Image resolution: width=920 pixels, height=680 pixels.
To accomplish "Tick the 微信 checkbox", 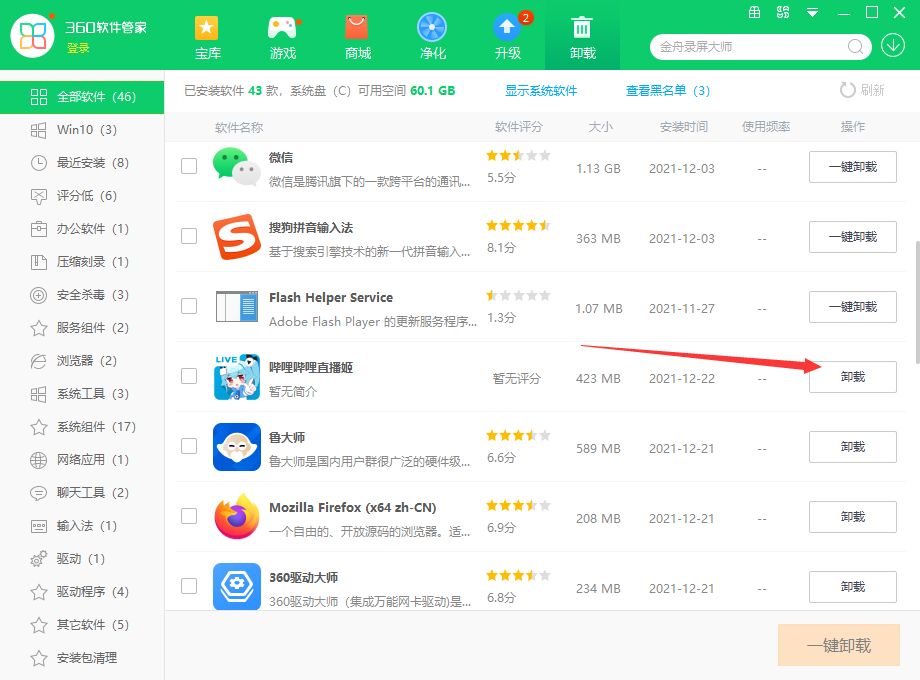I will [189, 166].
